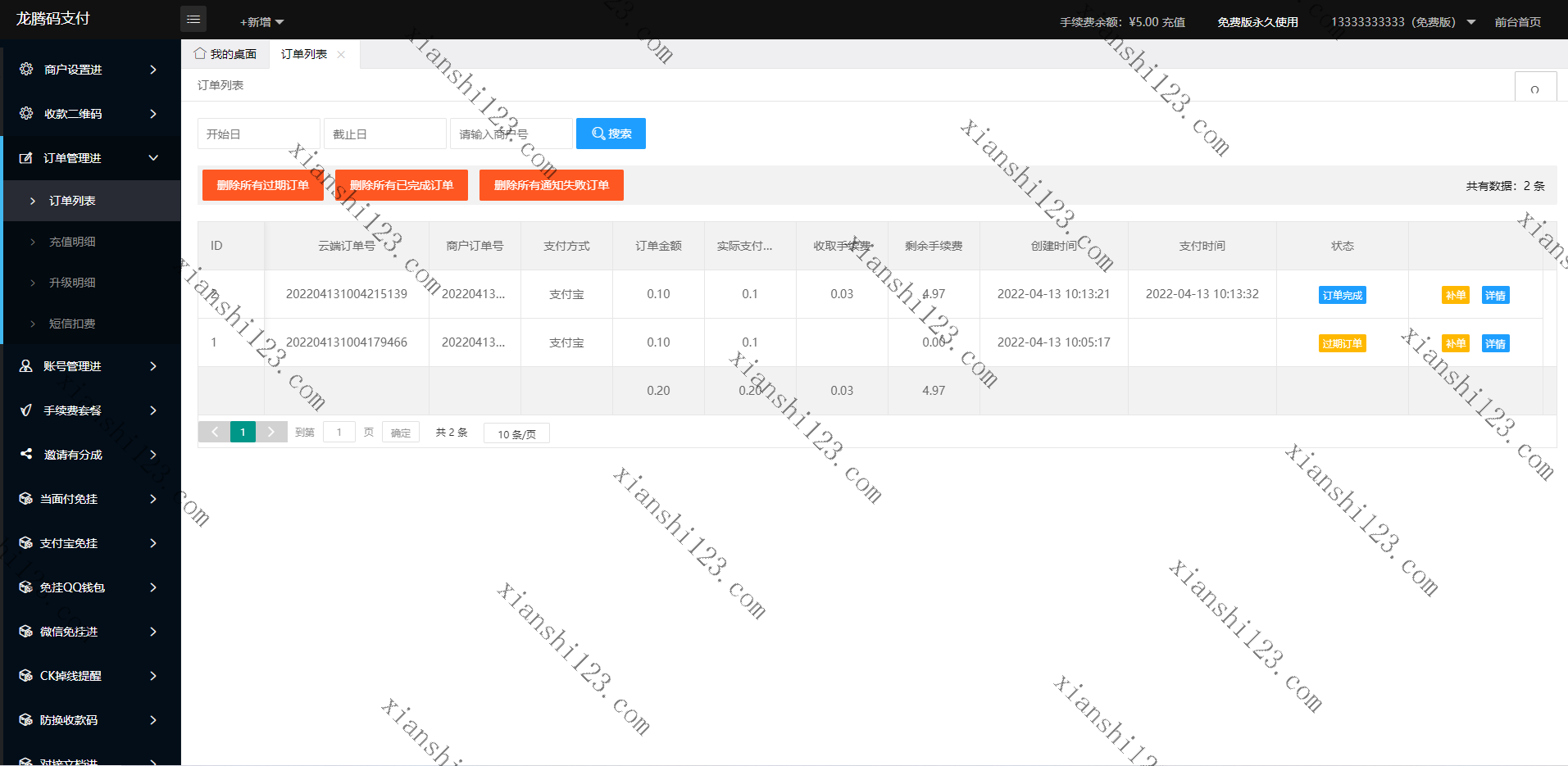Open 升级明细 in the sidebar

click(x=92, y=283)
